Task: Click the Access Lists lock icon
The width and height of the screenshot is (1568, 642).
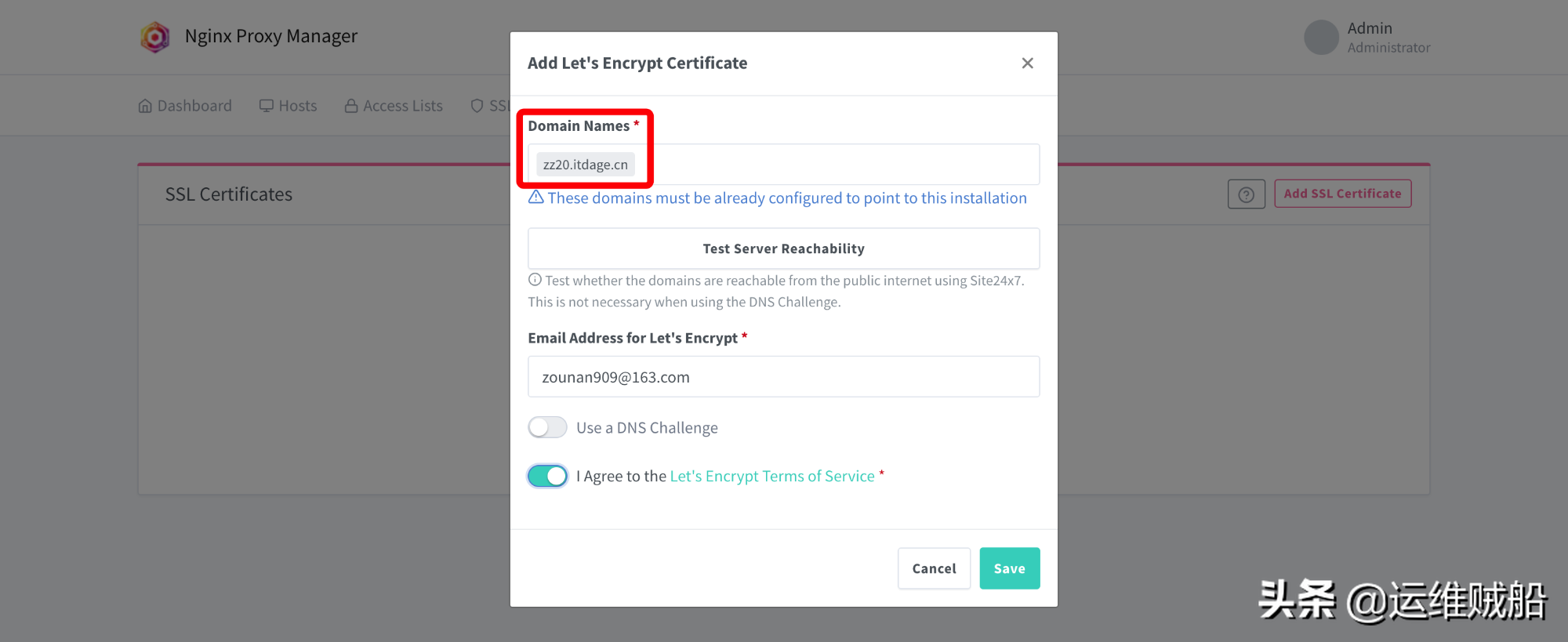Action: (351, 106)
